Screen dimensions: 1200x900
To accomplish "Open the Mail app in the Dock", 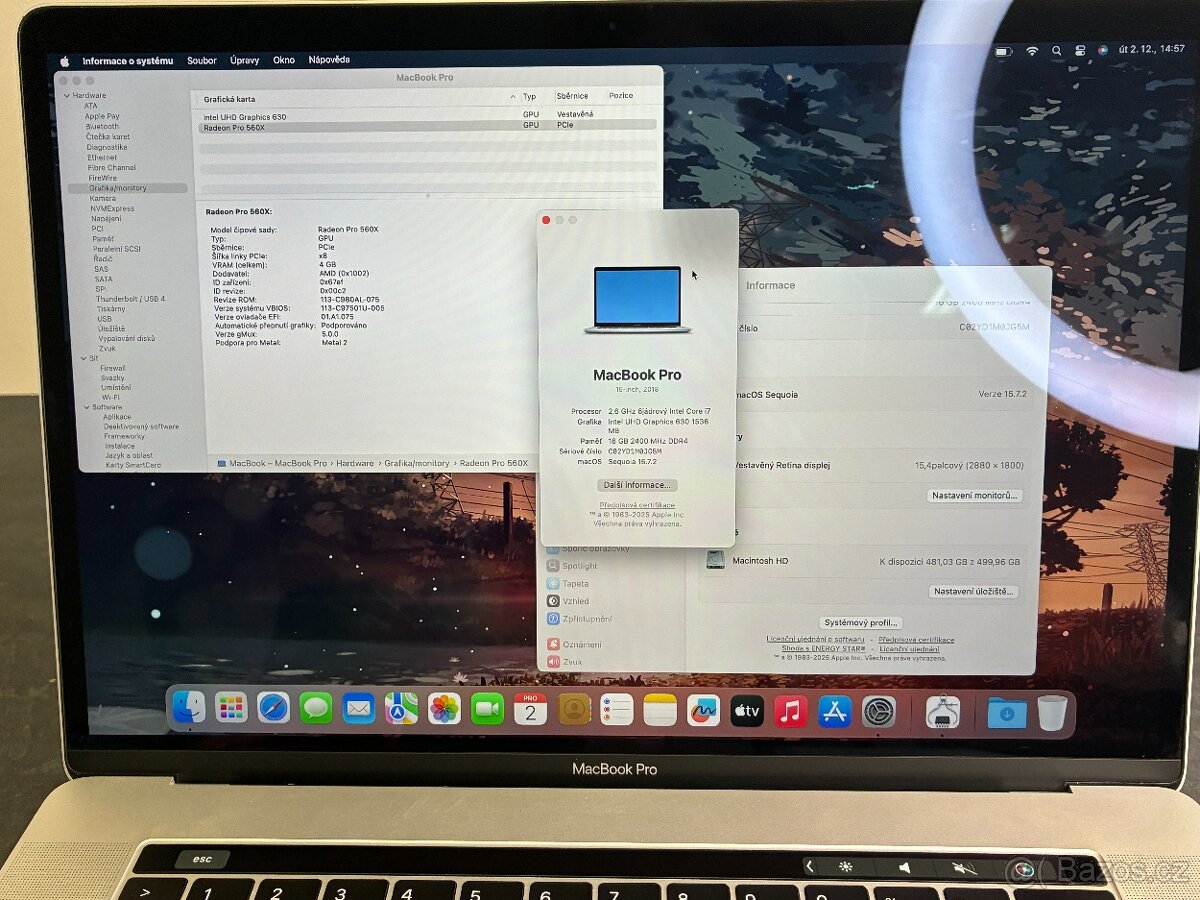I will (x=359, y=708).
